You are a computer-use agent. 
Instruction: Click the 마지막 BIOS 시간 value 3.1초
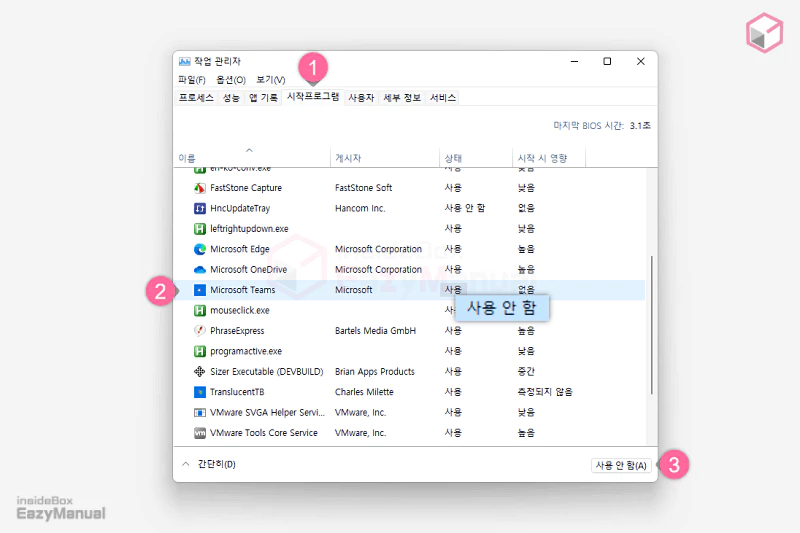click(640, 125)
